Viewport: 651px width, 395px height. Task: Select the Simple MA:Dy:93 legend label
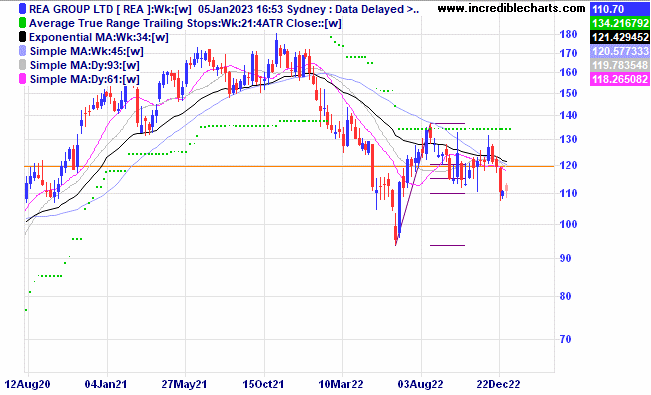pyautogui.click(x=85, y=65)
